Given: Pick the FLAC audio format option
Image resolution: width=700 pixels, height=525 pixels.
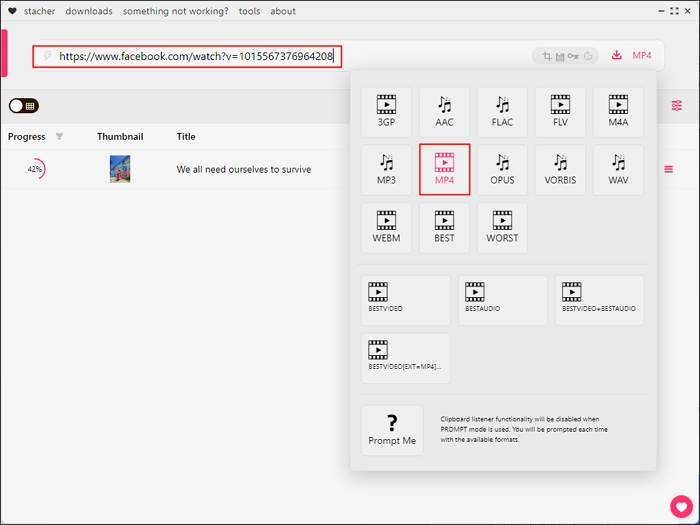Looking at the screenshot, I should [x=502, y=112].
